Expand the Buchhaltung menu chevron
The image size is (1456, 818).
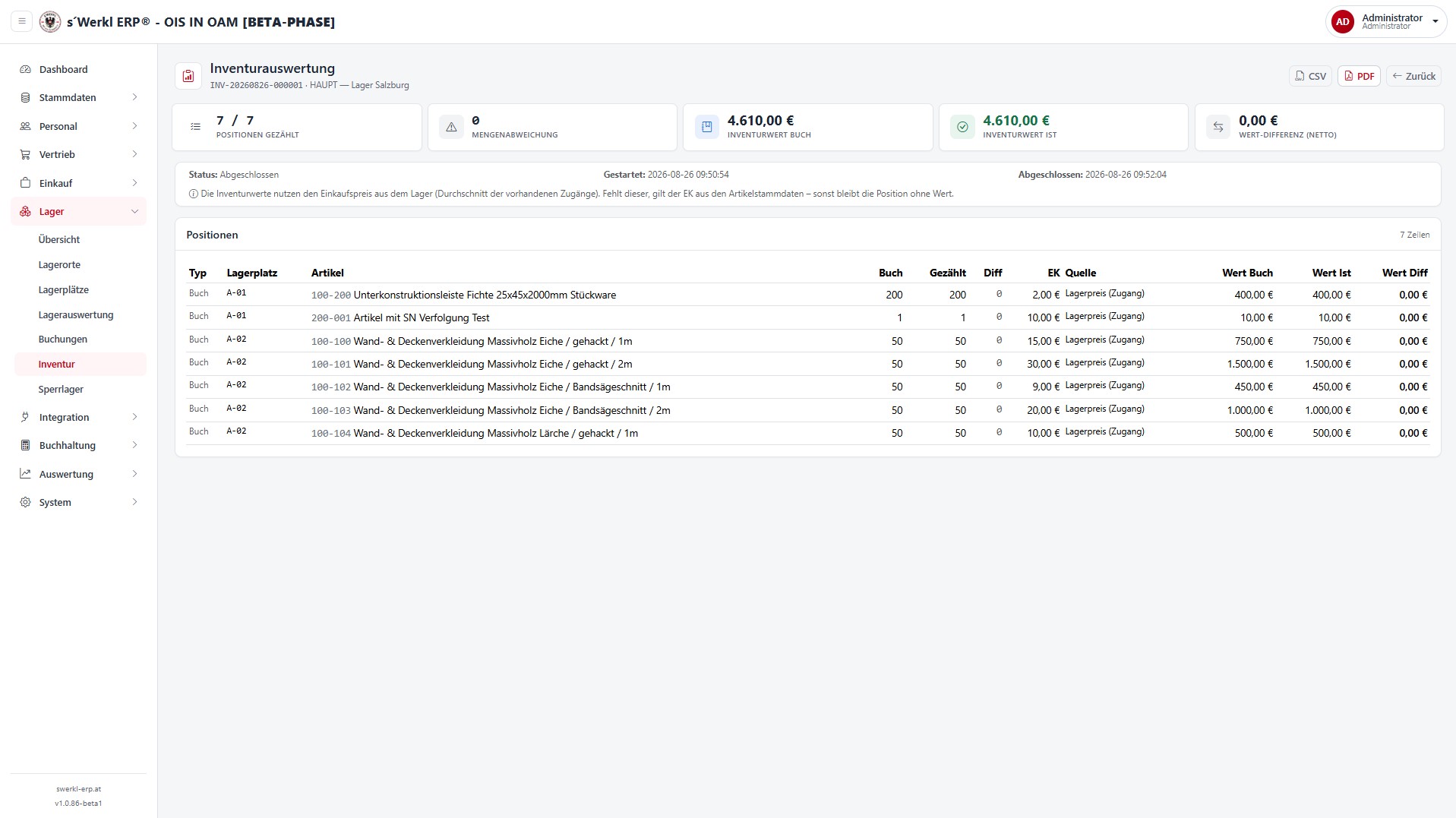134,445
